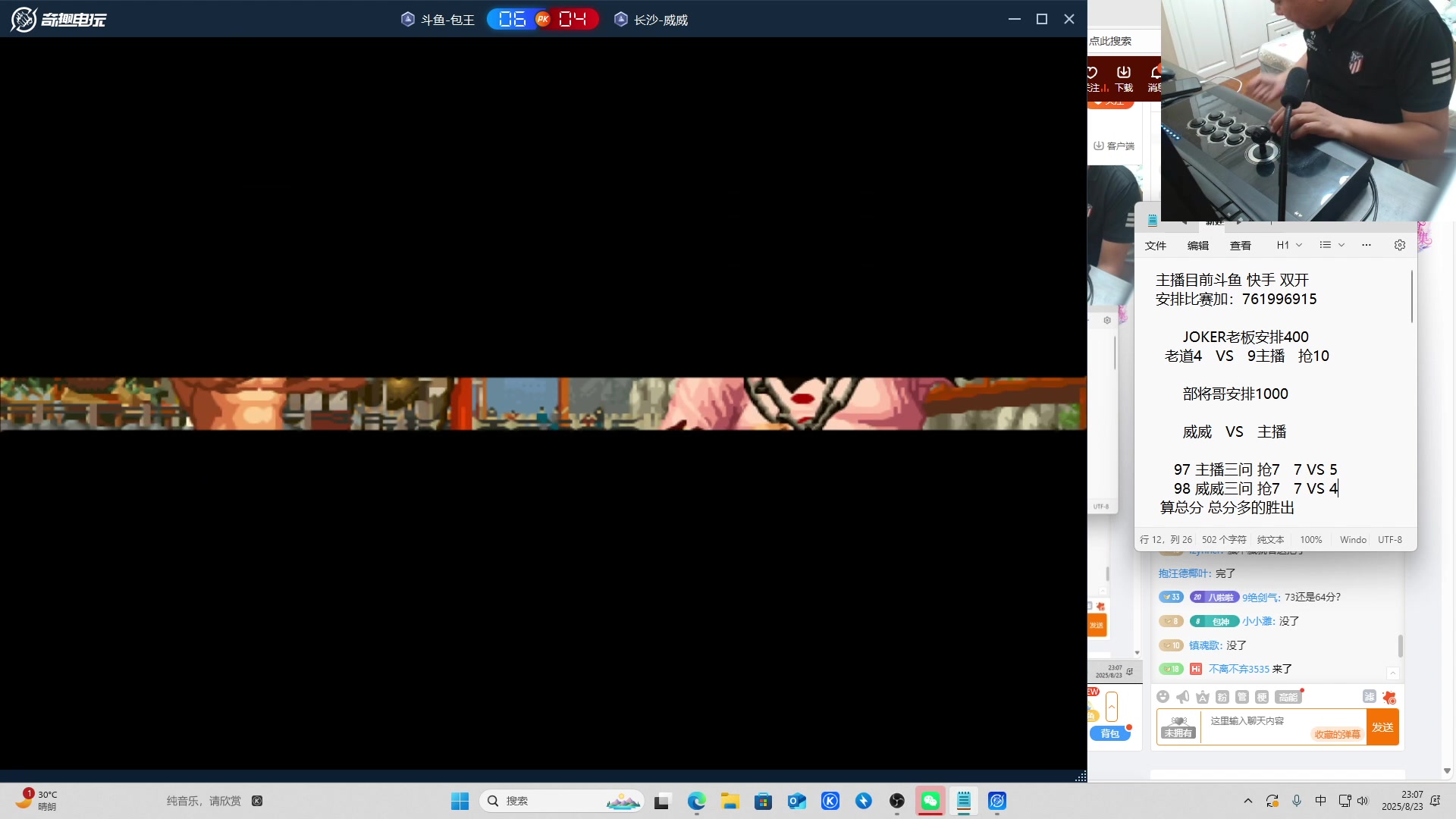Open WeChat from taskbar
This screenshot has height=819, width=1456.
930,801
